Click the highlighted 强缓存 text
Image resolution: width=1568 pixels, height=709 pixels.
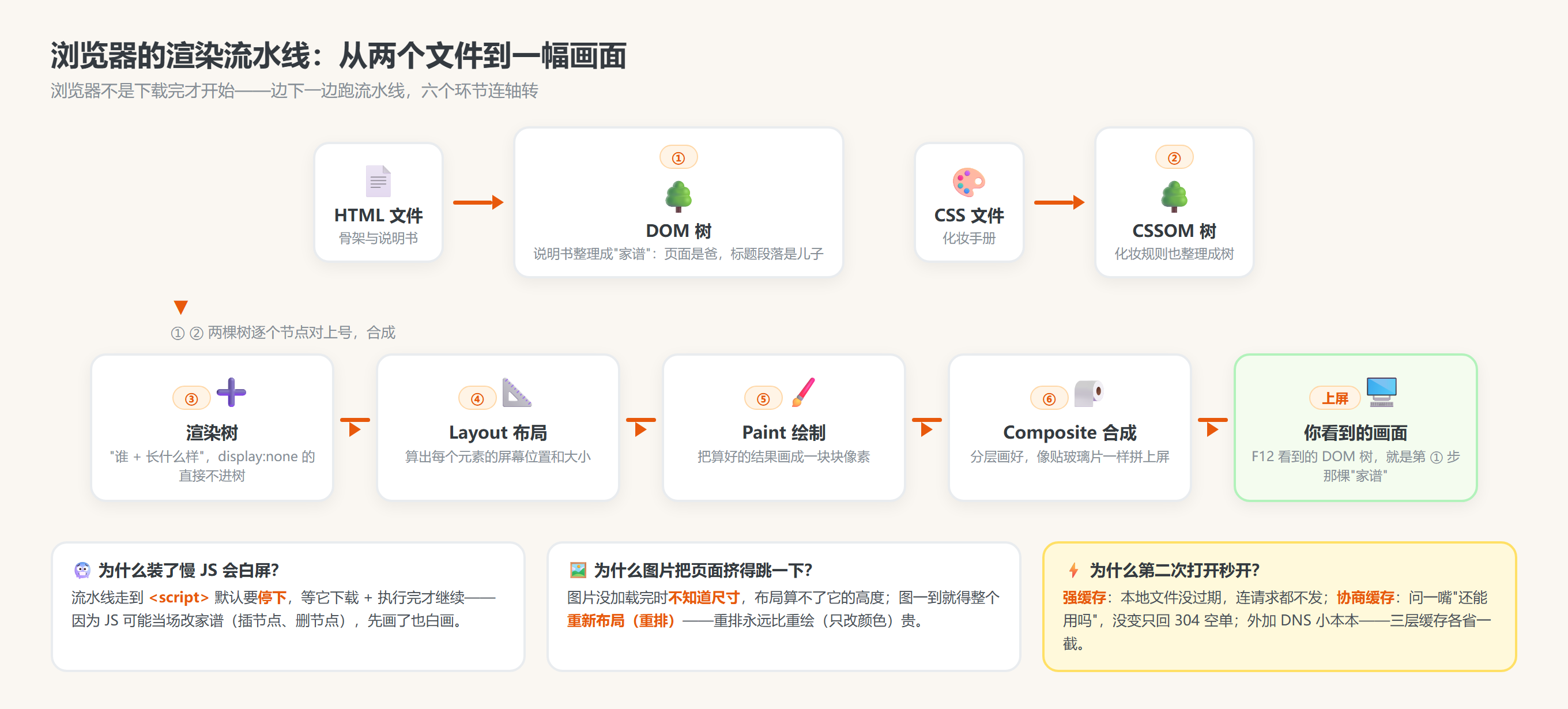(1084, 597)
